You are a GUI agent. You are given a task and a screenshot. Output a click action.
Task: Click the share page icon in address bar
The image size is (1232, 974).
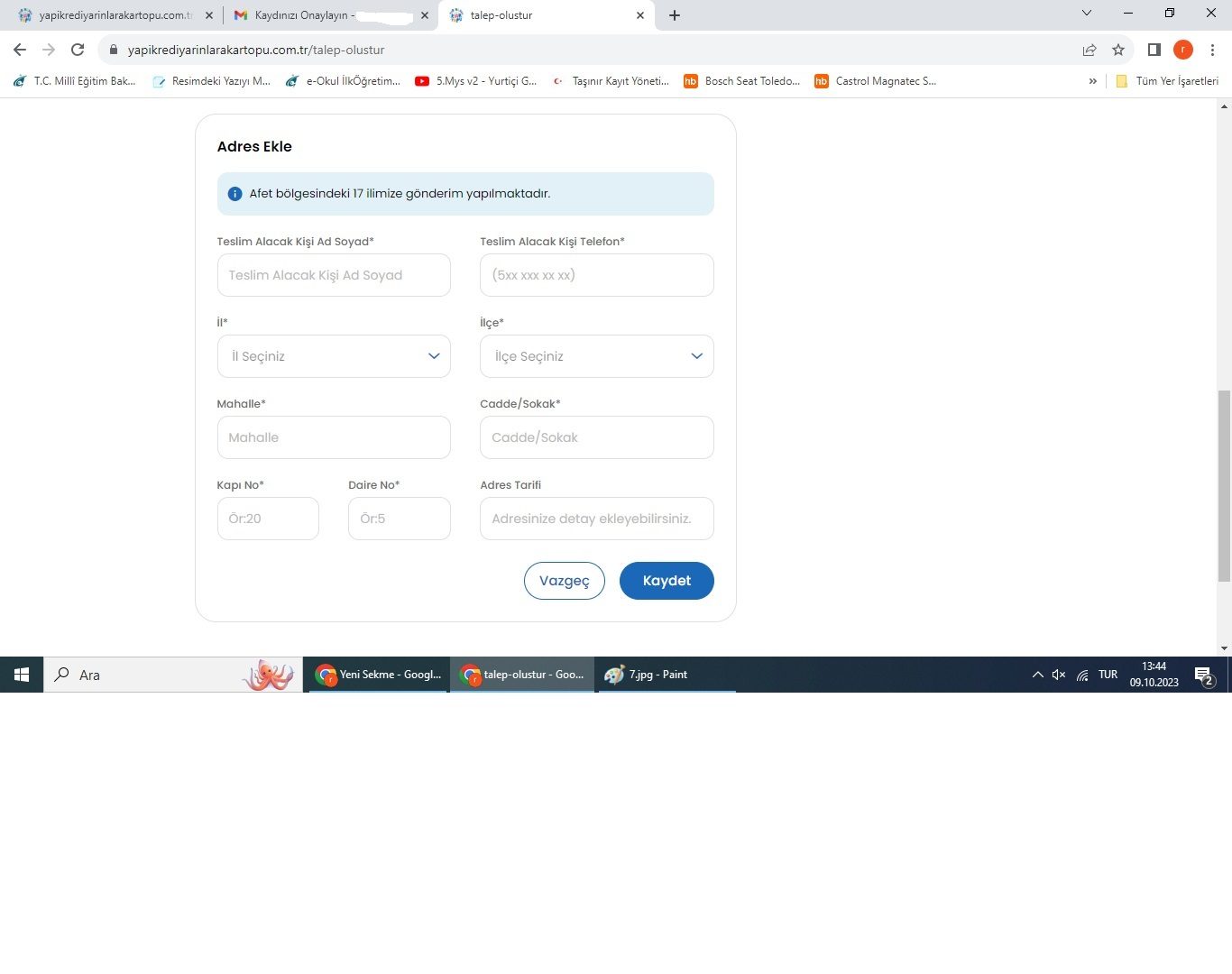click(x=1089, y=50)
